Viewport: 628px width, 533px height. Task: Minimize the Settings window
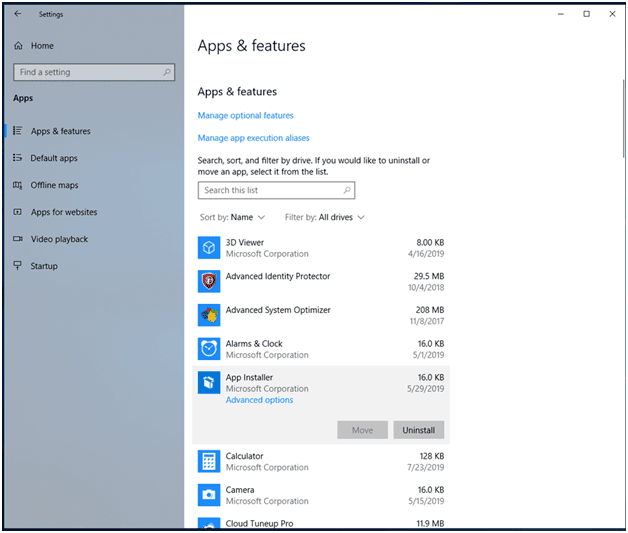click(561, 14)
